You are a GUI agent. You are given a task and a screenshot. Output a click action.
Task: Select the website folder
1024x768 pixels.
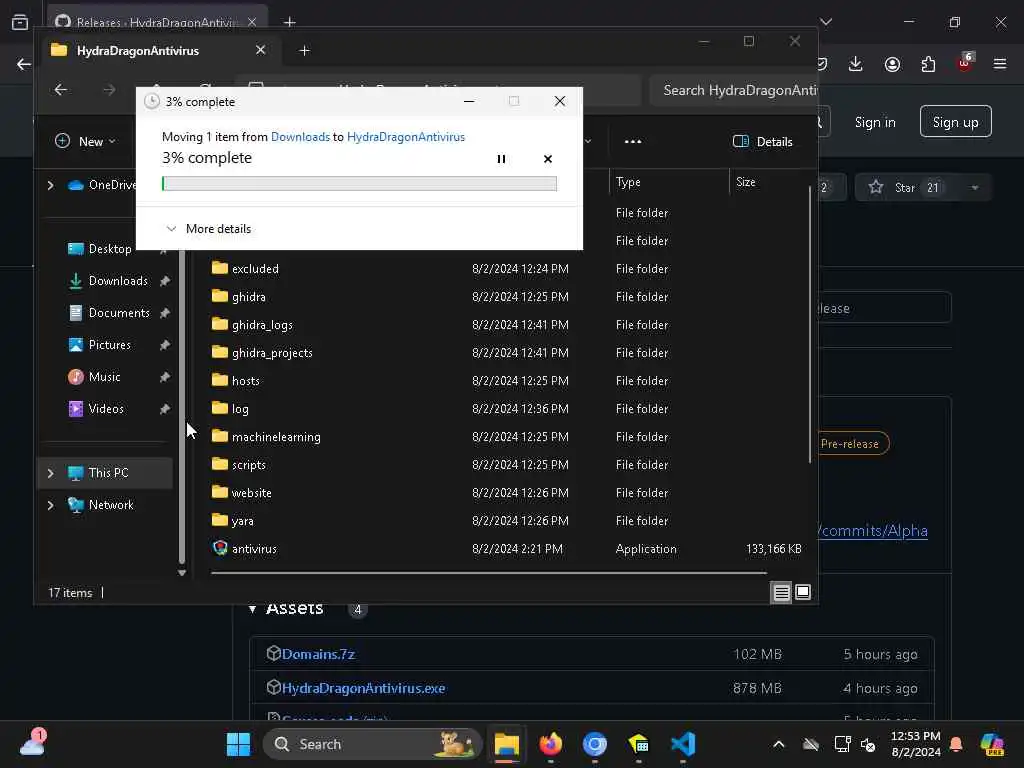(241, 493)
